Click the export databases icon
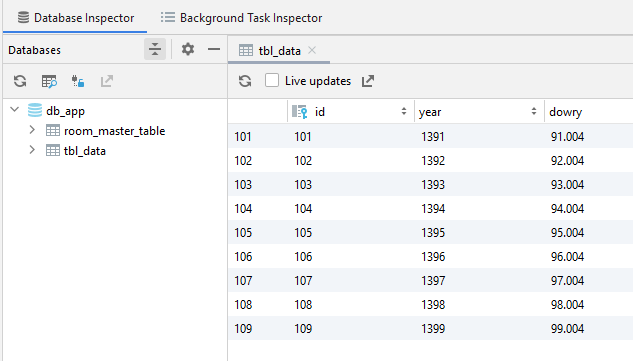This screenshot has height=361, width=633. [107, 81]
